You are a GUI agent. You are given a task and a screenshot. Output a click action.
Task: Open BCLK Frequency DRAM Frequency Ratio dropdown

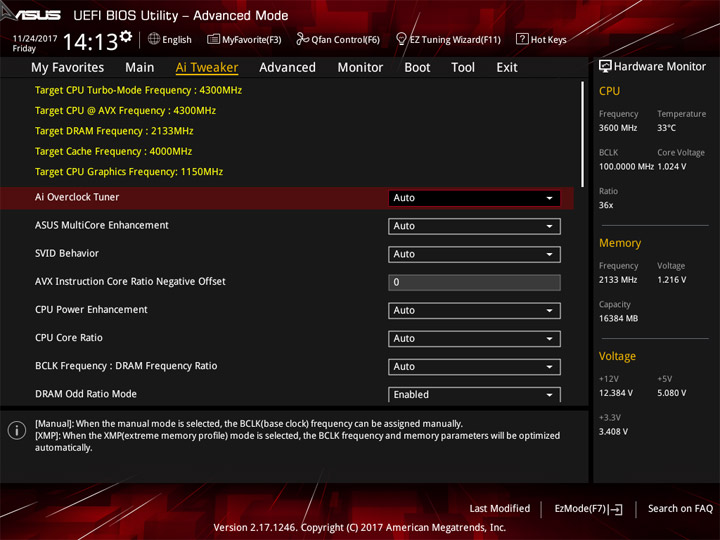(x=474, y=366)
